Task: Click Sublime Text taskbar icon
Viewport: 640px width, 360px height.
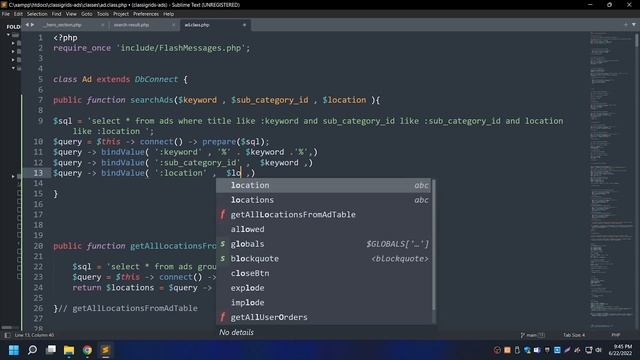Action: click(x=105, y=350)
